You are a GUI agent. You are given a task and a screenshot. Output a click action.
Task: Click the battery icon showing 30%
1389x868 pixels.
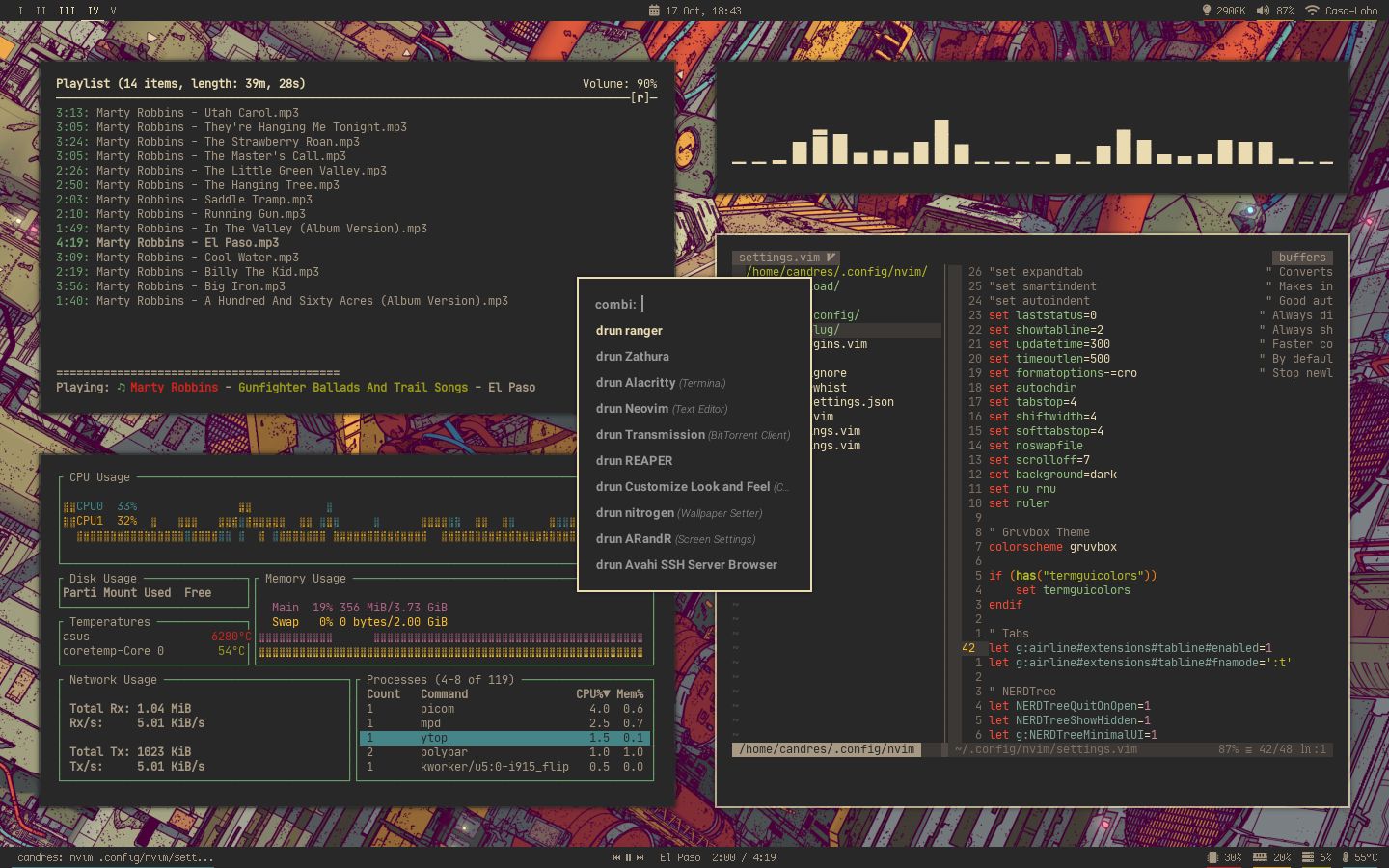click(x=1212, y=857)
